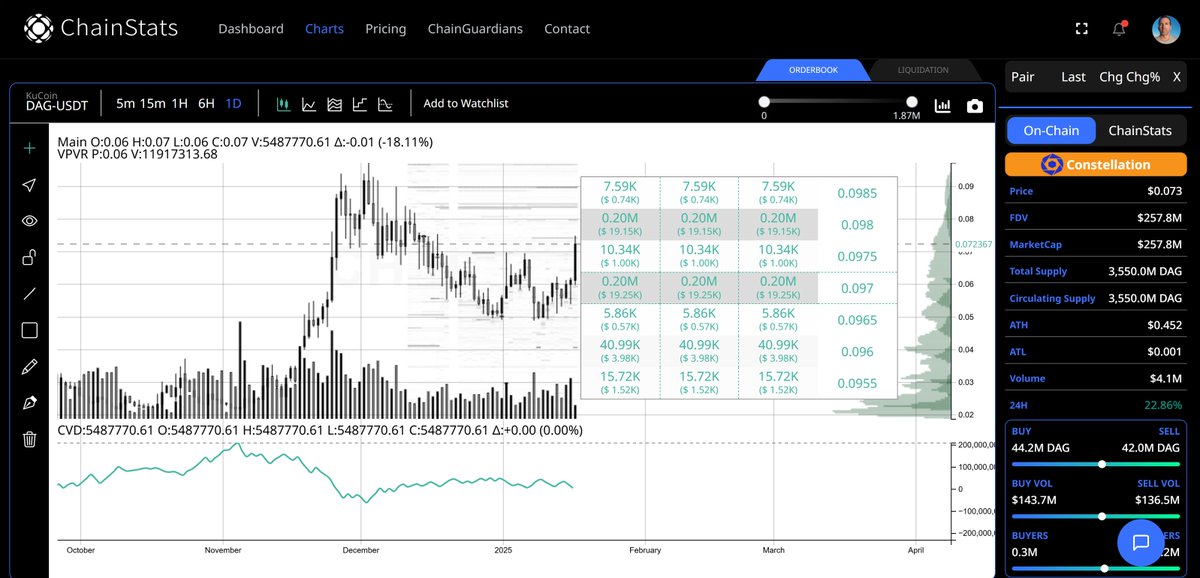
Task: Open the Charts menu
Action: pos(324,29)
